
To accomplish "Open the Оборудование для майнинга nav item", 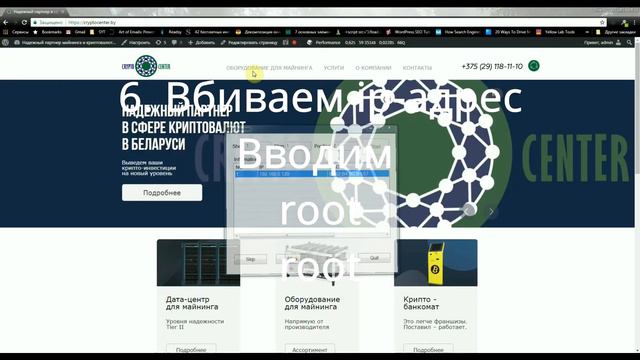I will pyautogui.click(x=269, y=68).
